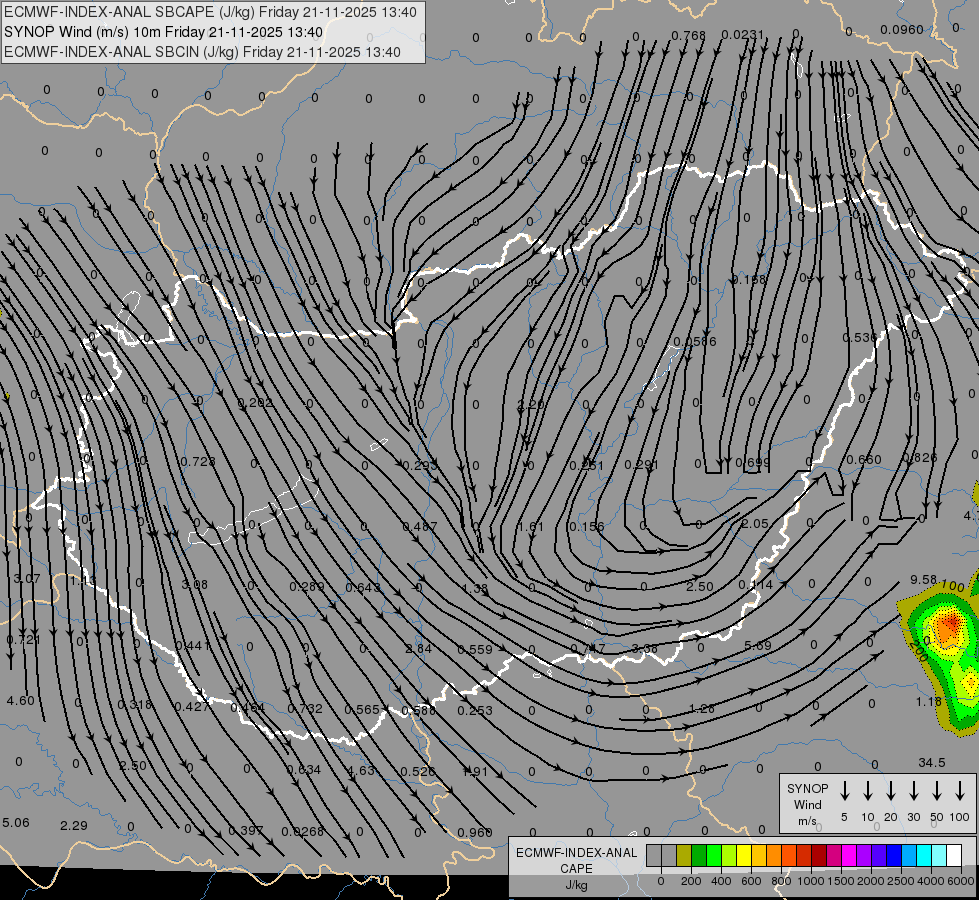Select the dark blue CAPE legend swatch
The image size is (979, 900).
coord(893,856)
